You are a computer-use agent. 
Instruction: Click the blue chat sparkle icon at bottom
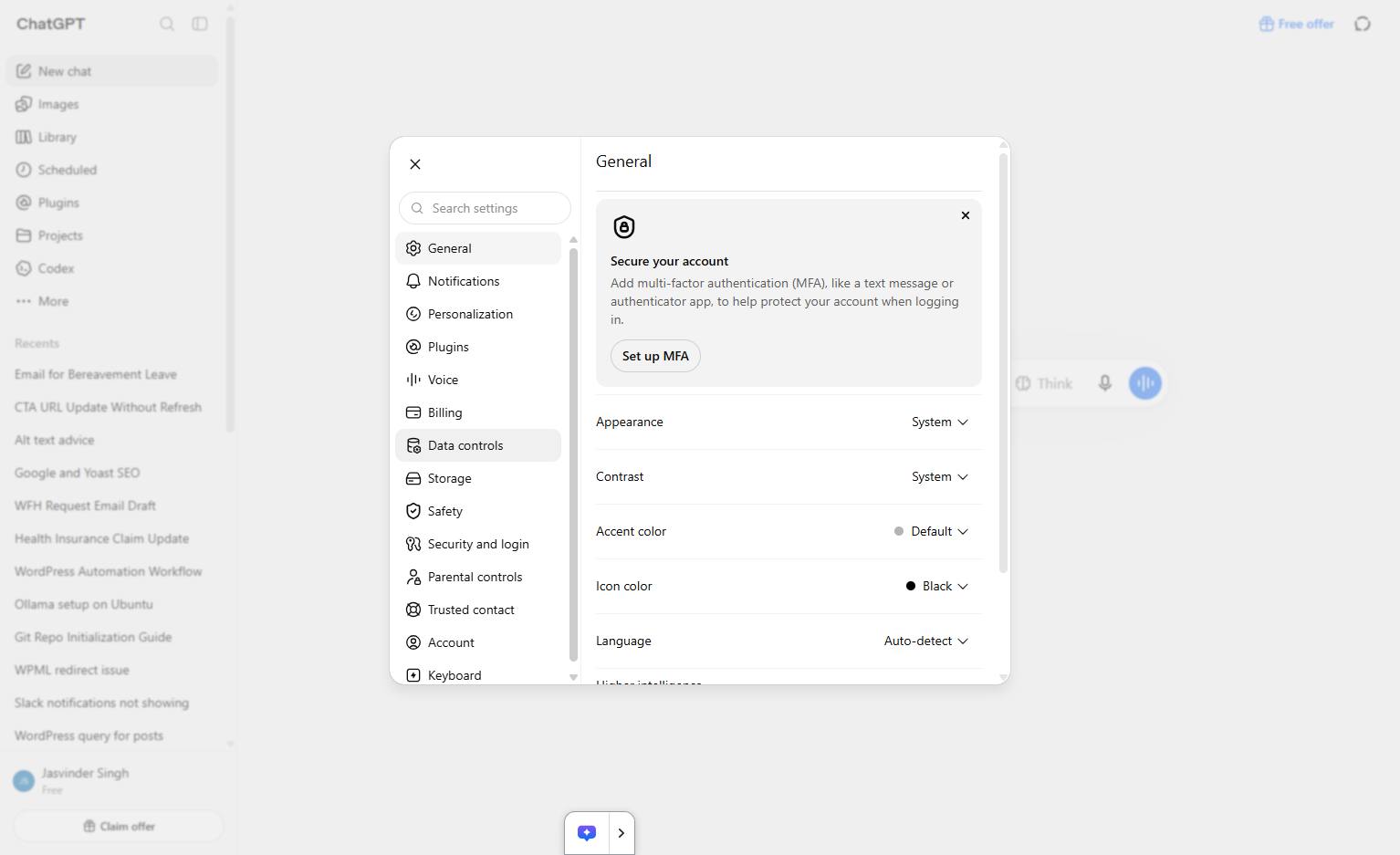587,833
